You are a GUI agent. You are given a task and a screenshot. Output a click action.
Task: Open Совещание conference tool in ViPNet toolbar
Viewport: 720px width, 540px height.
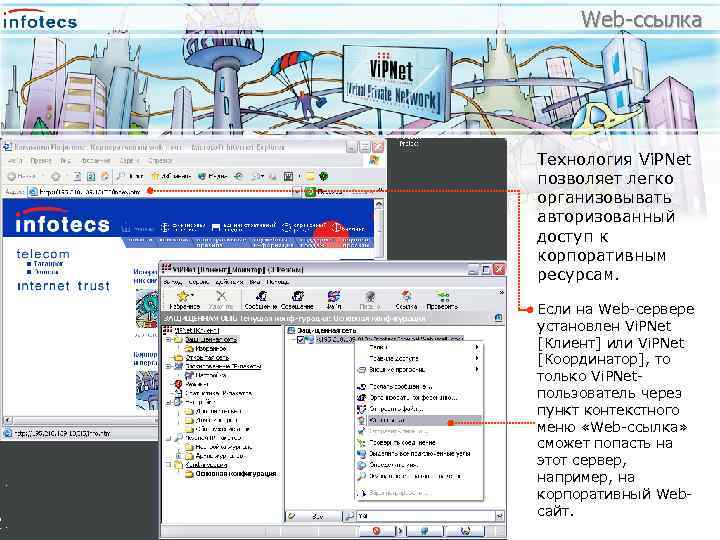click(298, 297)
